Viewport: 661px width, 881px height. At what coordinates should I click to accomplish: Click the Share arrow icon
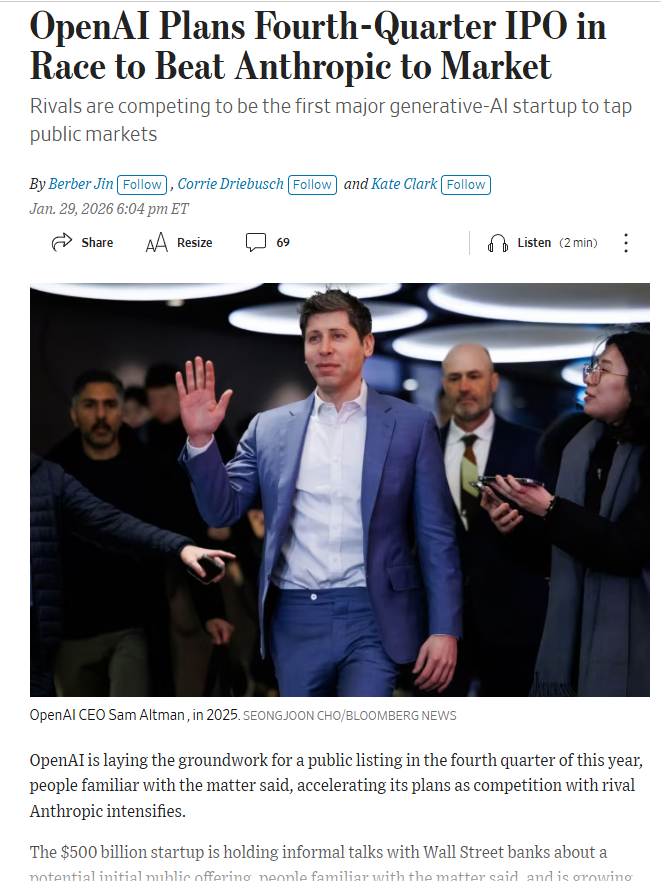click(62, 242)
